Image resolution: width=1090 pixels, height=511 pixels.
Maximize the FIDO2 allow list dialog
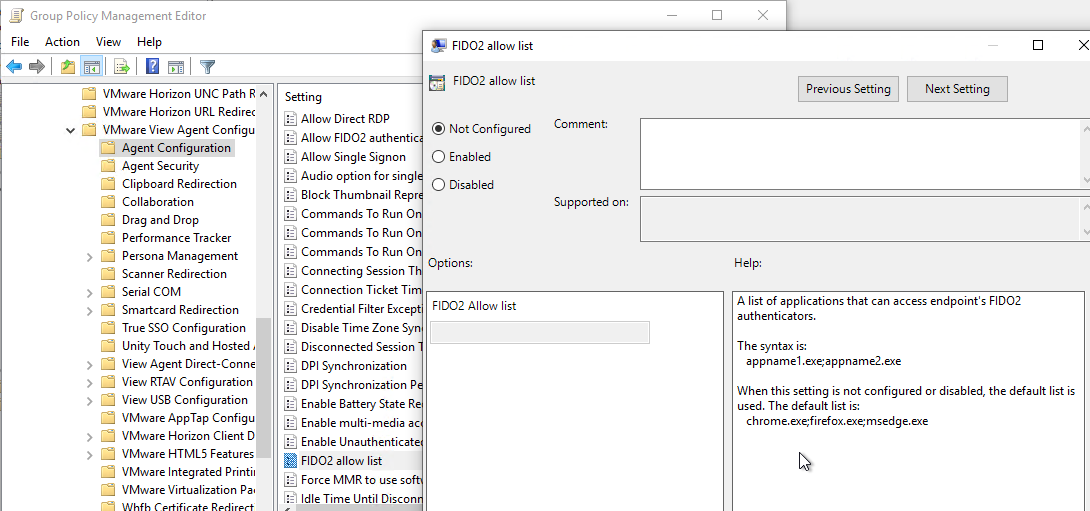[x=1038, y=45]
